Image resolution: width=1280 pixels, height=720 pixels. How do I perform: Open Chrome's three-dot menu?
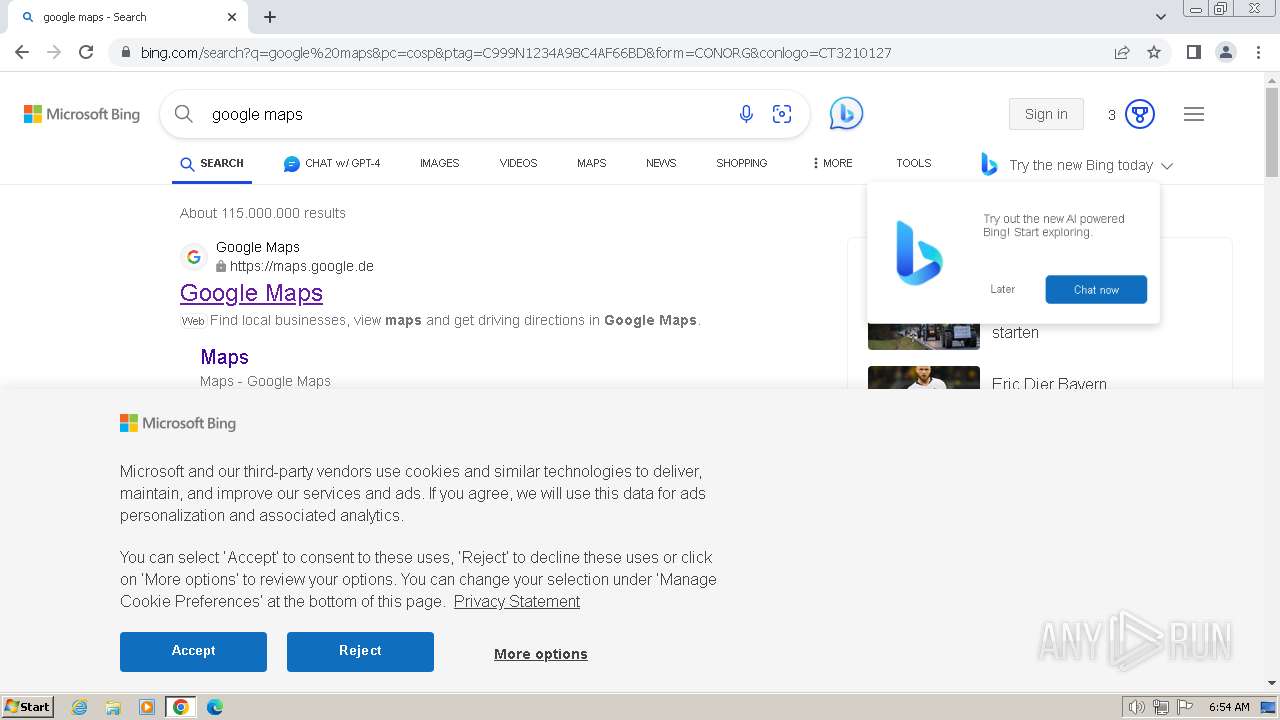(1258, 52)
